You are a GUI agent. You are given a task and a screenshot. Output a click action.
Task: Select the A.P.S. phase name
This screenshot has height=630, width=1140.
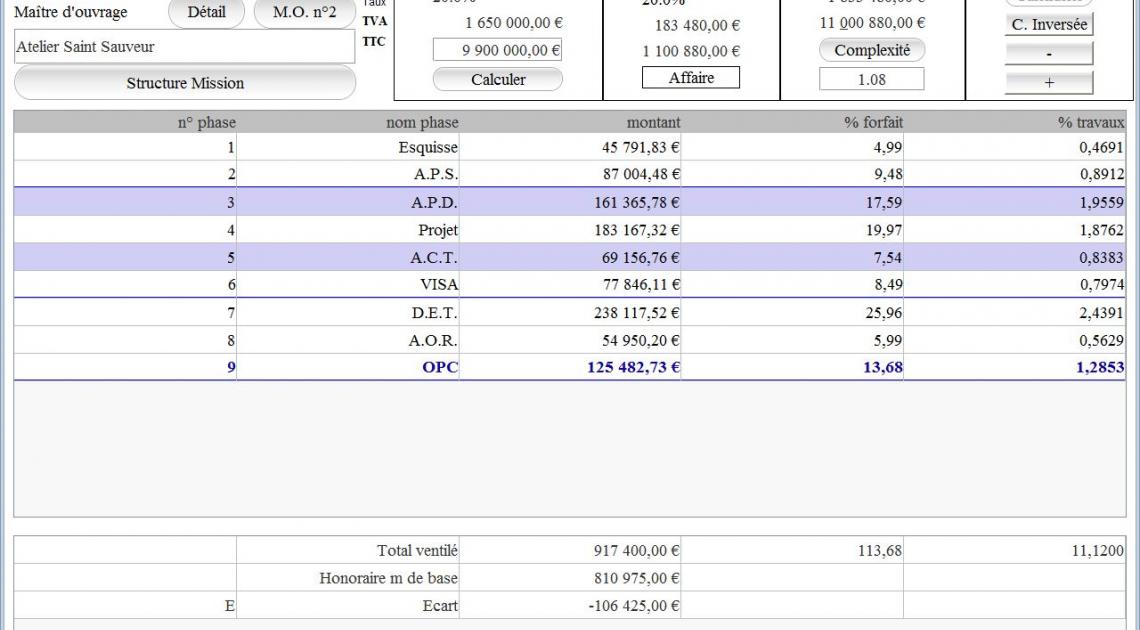tap(436, 174)
